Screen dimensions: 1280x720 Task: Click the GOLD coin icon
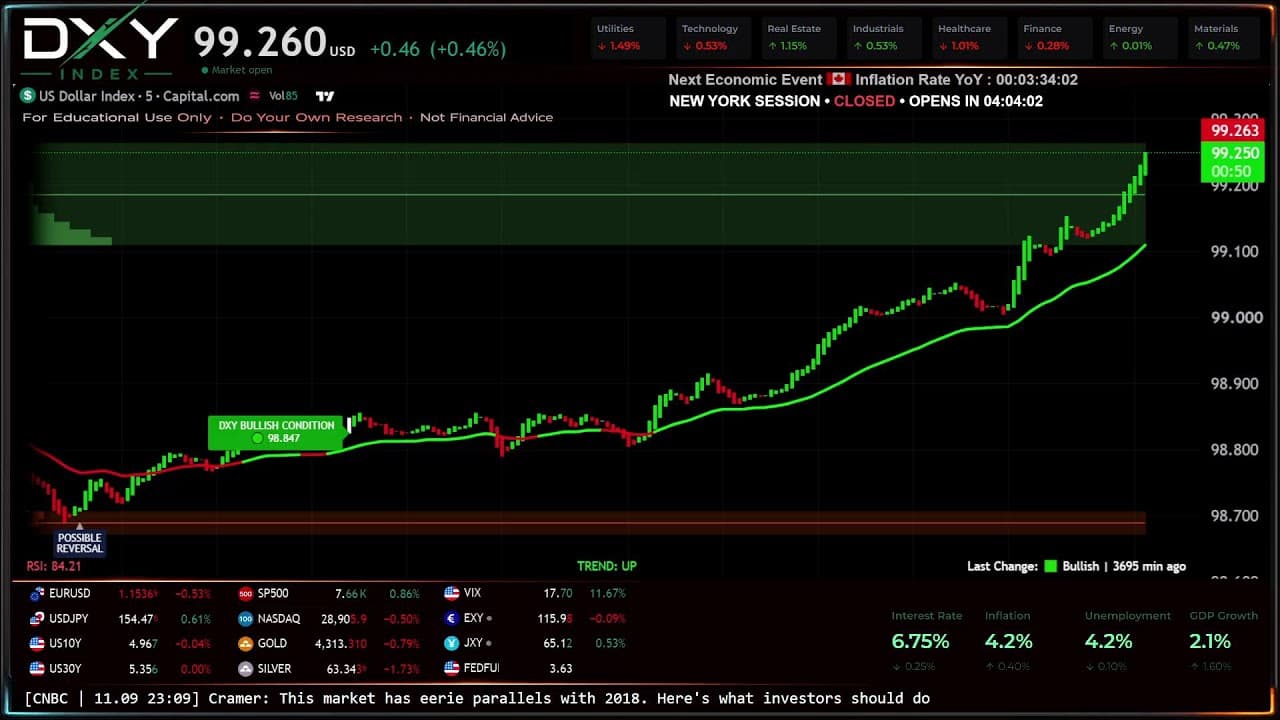pos(246,644)
